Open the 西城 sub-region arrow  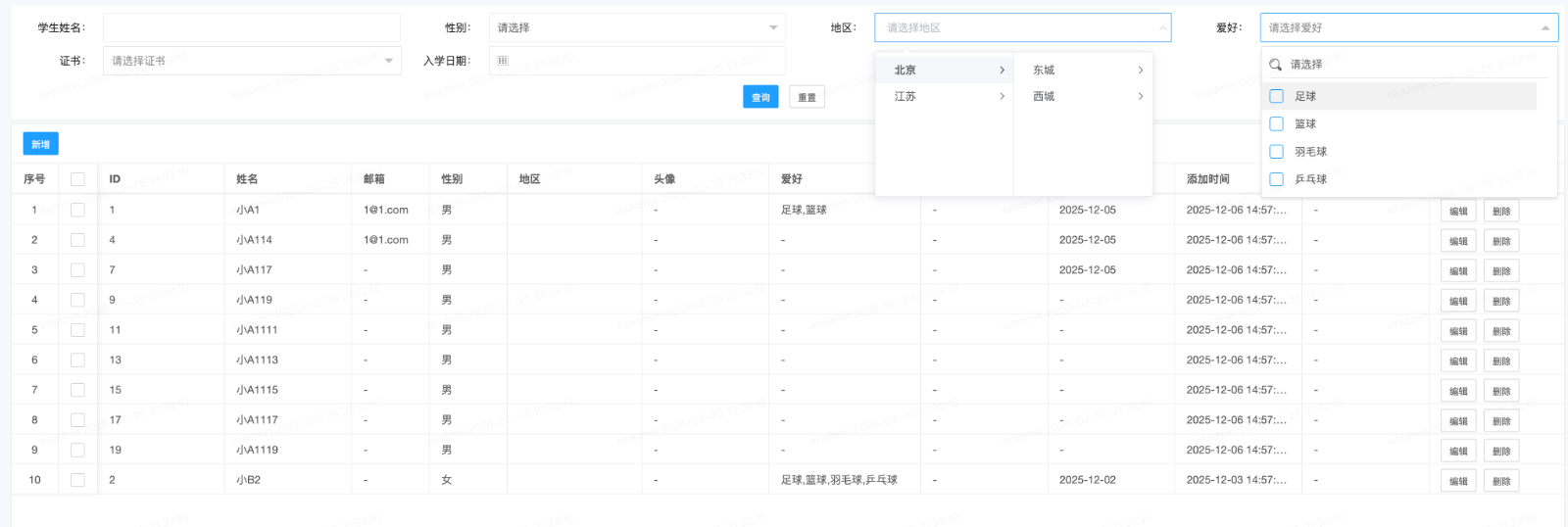[1141, 97]
